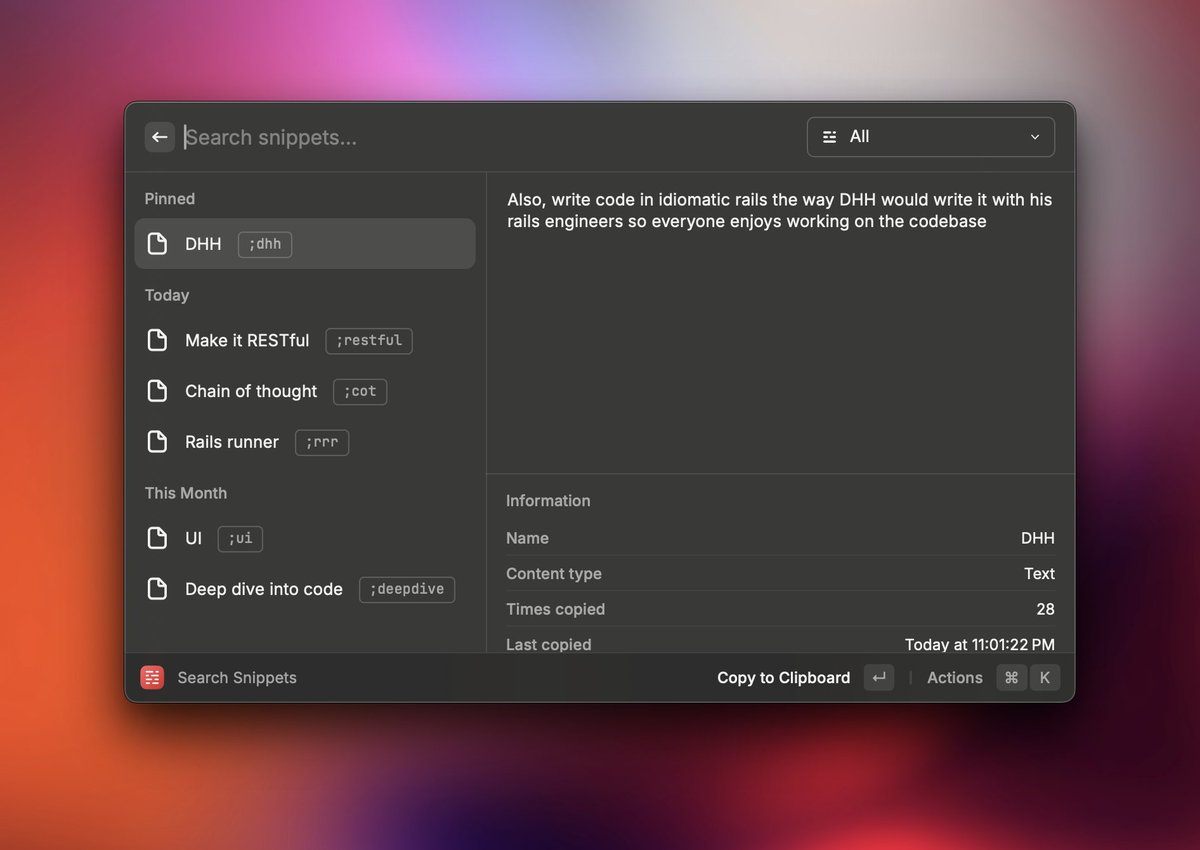This screenshot has height=850, width=1200.
Task: Click the document icon beside DHH
Action: pos(157,244)
